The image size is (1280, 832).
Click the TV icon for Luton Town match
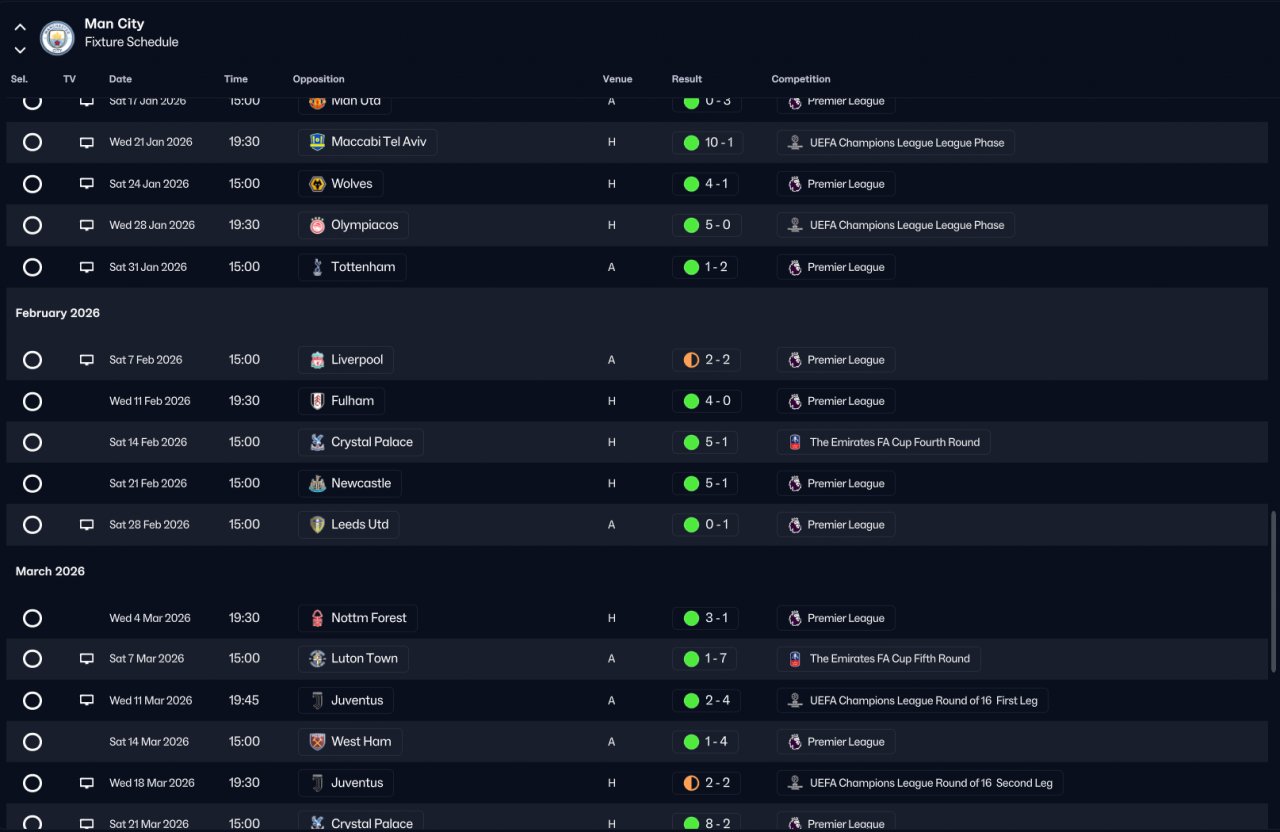click(87, 659)
